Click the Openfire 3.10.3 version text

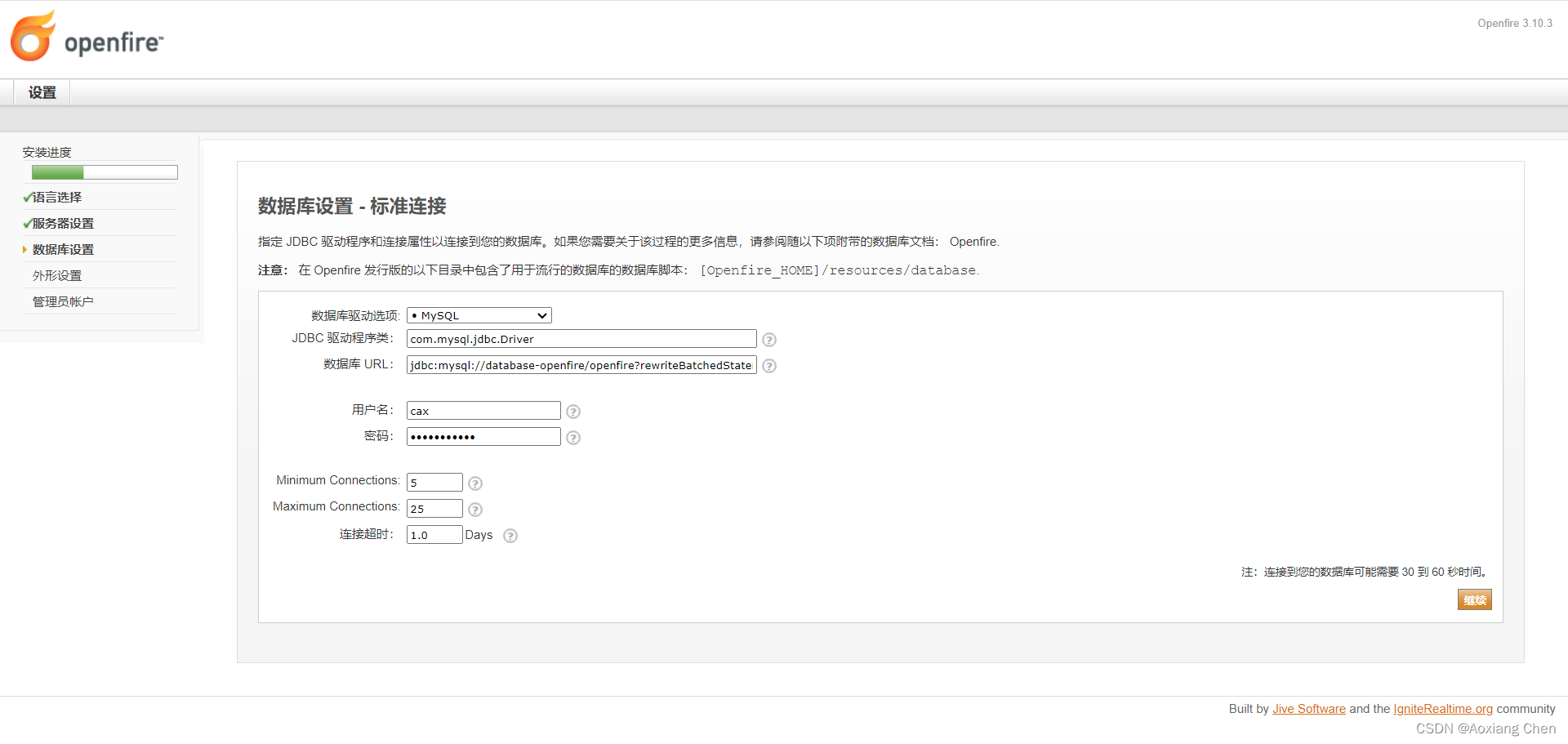point(1515,24)
